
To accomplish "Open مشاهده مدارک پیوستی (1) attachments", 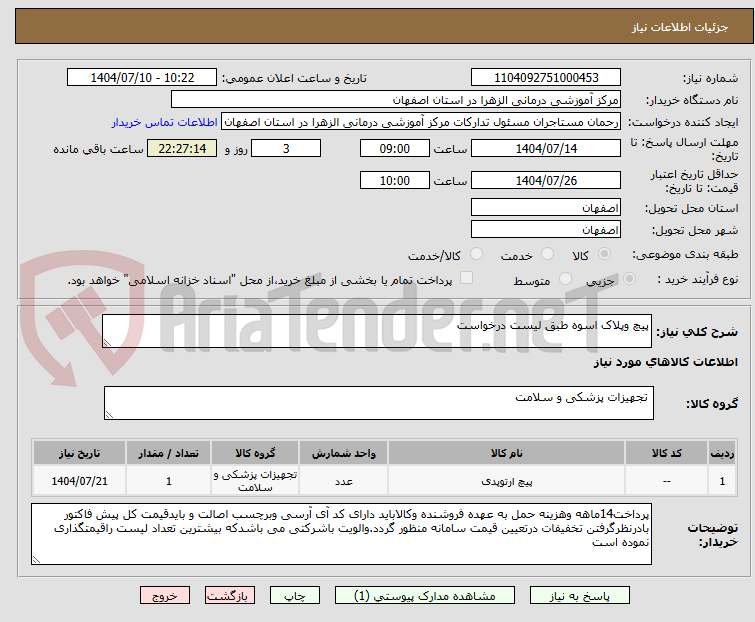I will [x=425, y=596].
